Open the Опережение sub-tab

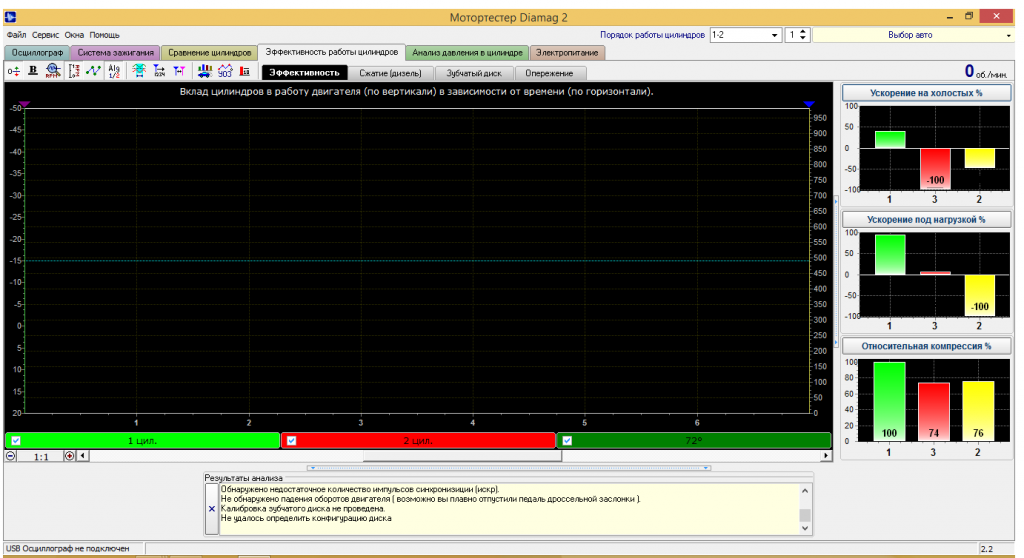pyautogui.click(x=549, y=73)
